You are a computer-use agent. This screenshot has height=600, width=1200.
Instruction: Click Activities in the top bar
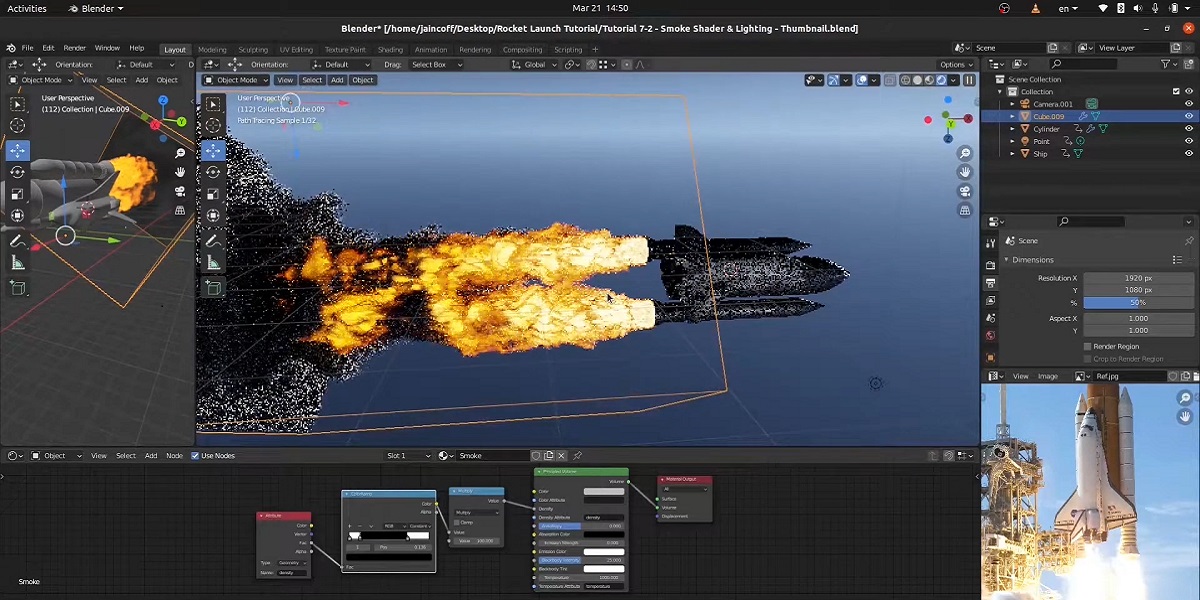pyautogui.click(x=27, y=8)
